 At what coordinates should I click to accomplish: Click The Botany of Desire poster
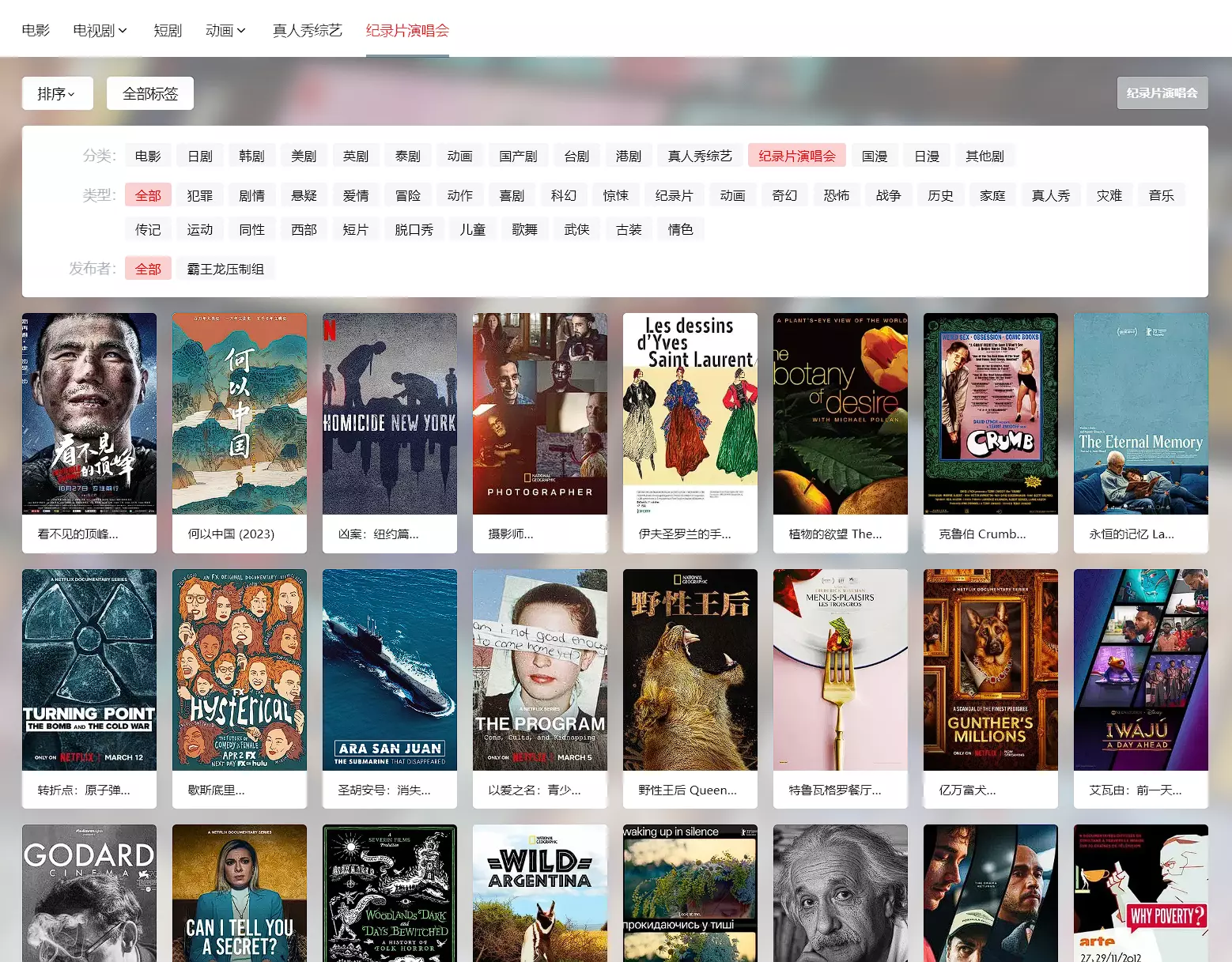click(841, 413)
